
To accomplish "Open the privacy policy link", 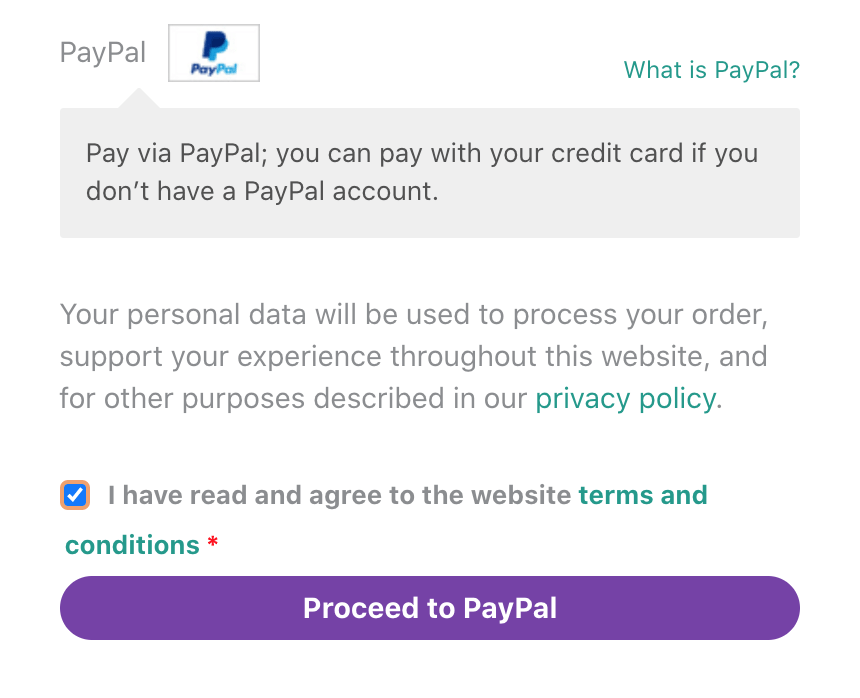I will [x=626, y=399].
